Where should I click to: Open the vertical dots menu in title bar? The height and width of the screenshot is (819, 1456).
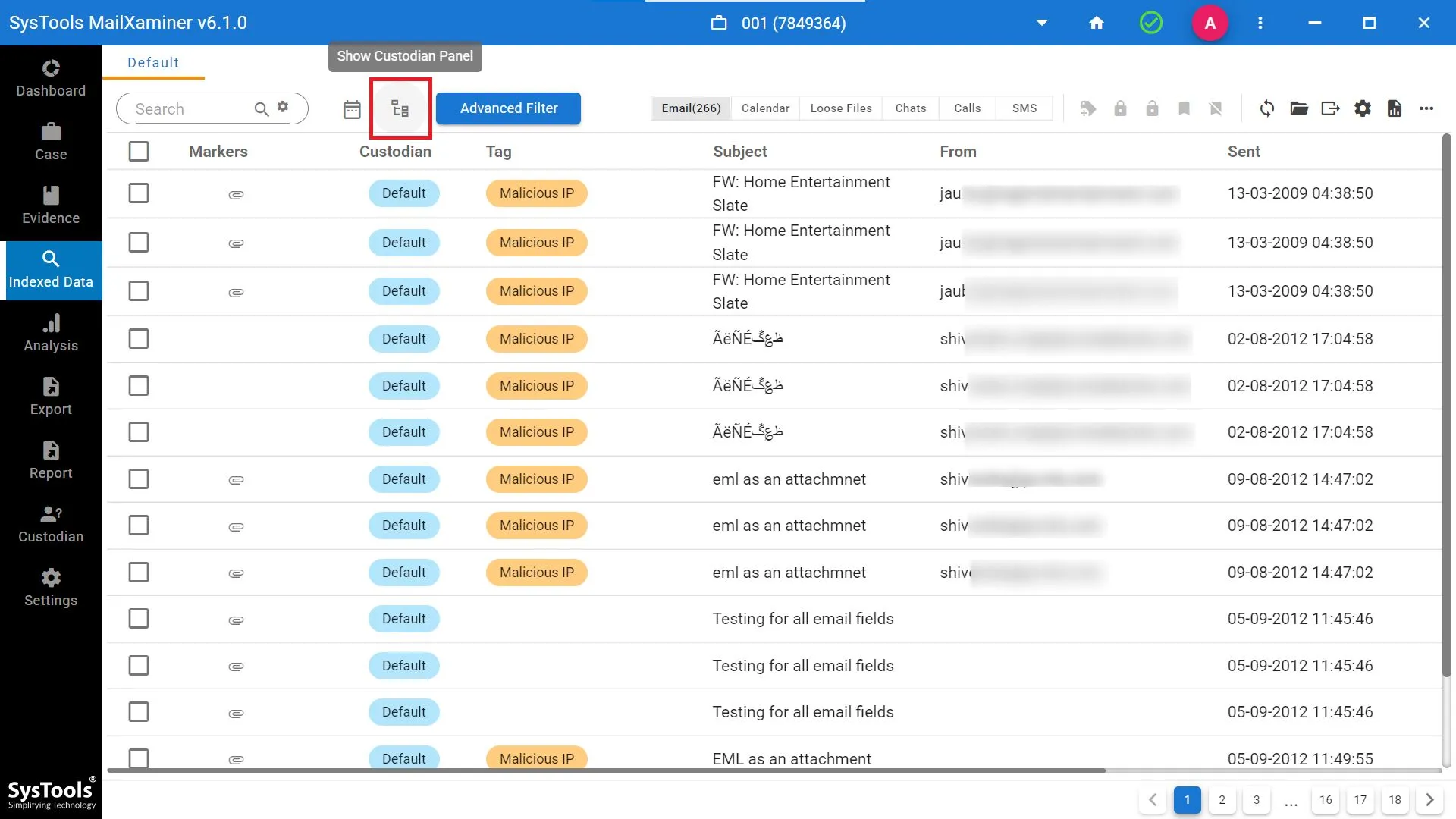pyautogui.click(x=1260, y=23)
